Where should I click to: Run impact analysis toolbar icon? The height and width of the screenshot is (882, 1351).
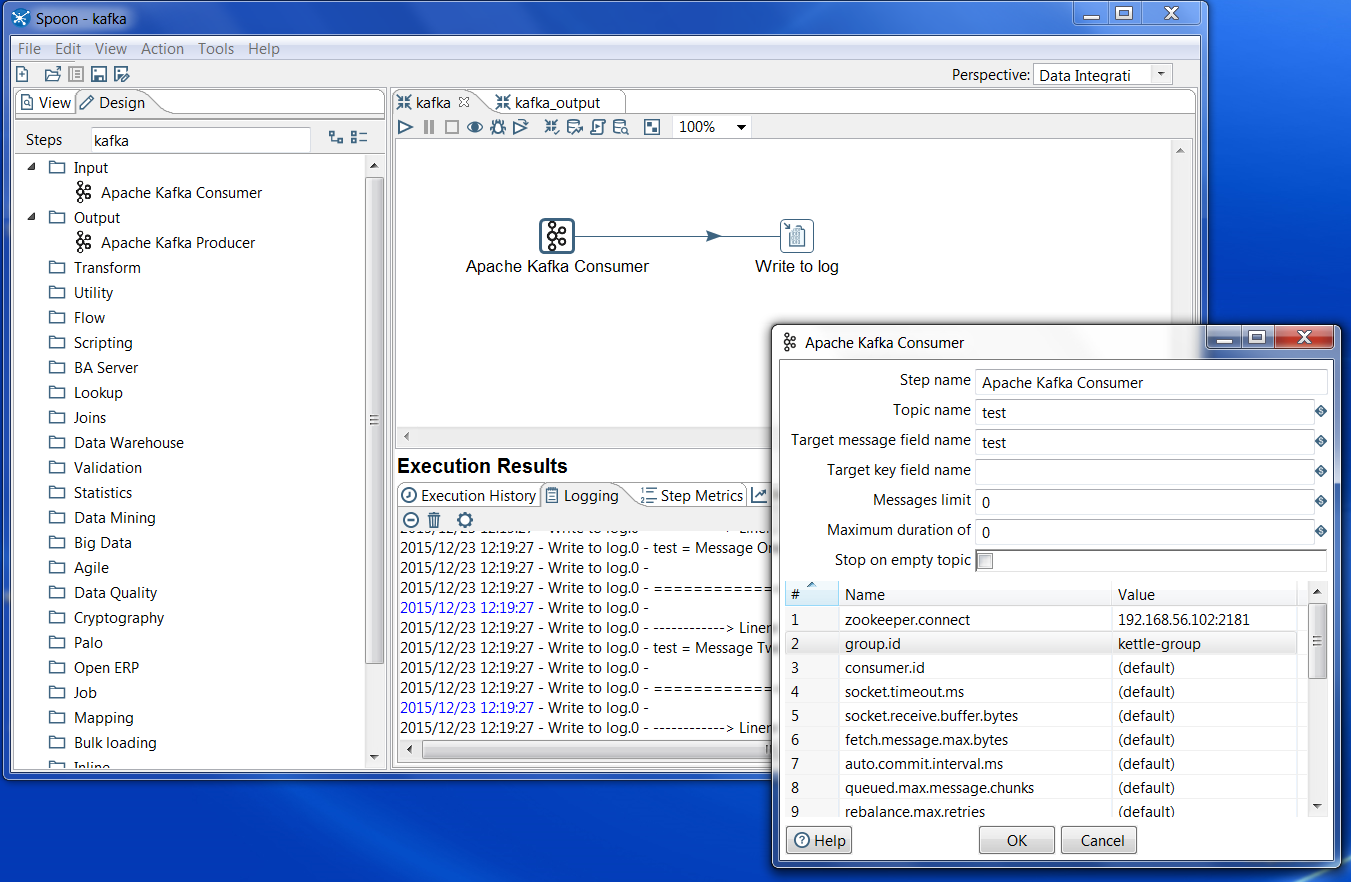click(575, 127)
